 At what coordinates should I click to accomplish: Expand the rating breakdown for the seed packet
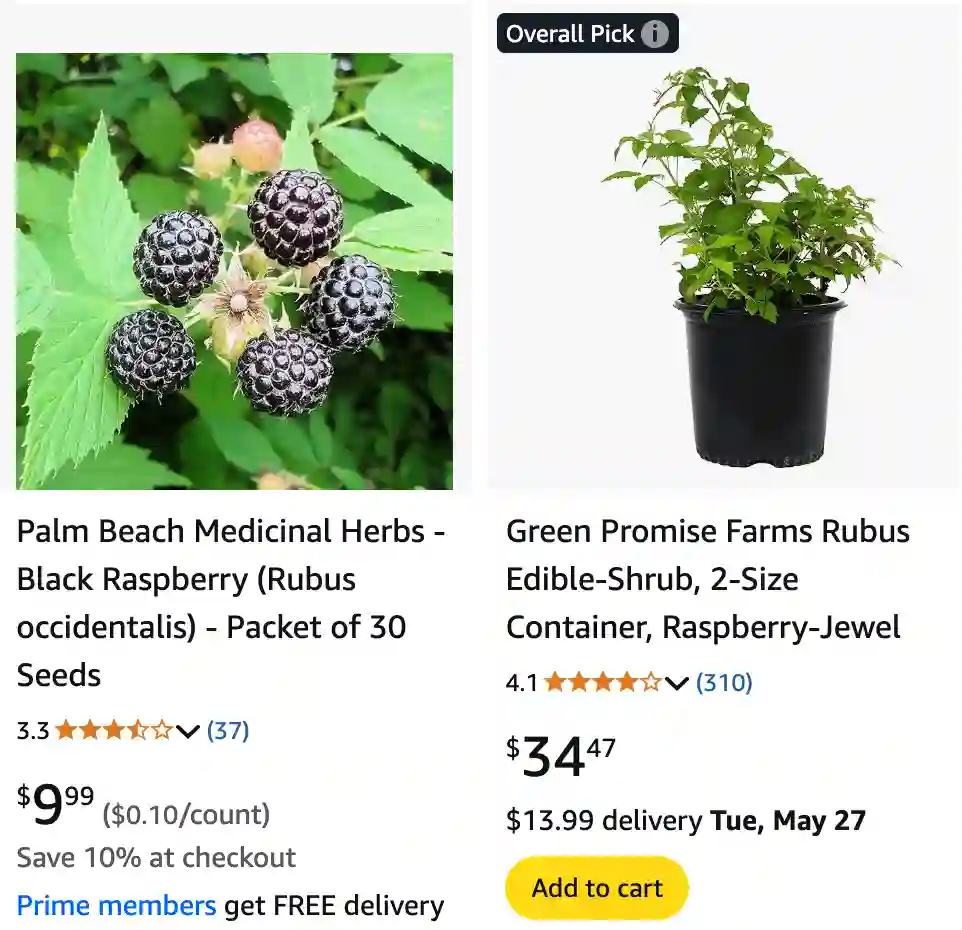186,733
